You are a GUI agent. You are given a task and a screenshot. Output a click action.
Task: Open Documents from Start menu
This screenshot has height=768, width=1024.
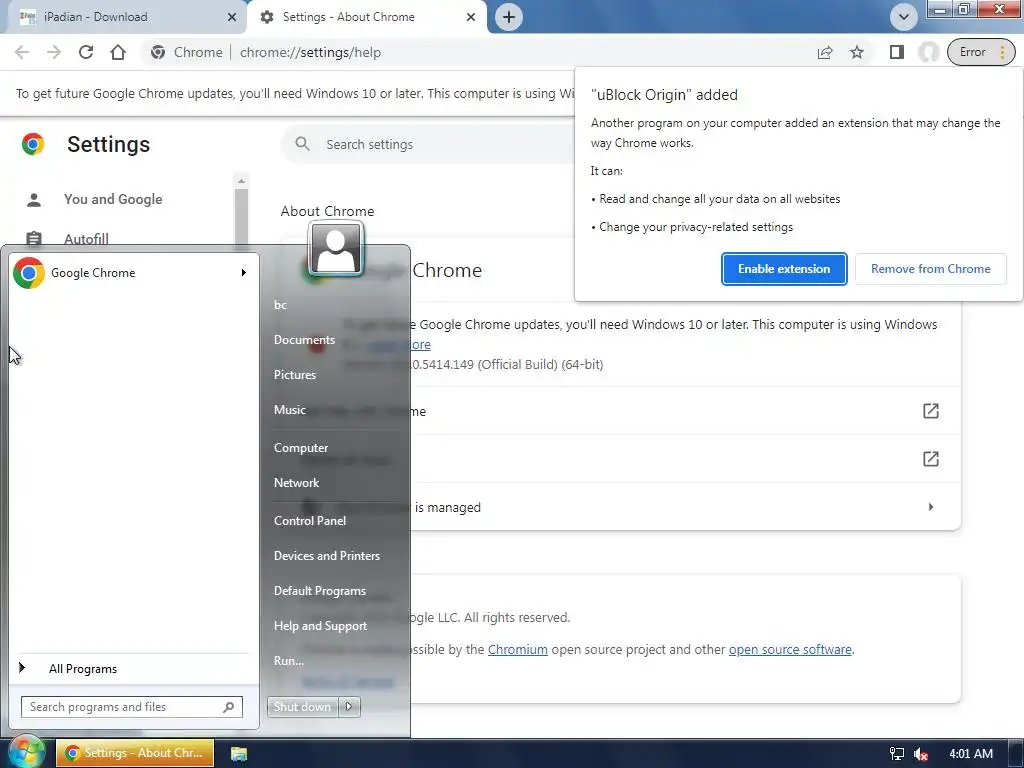pos(304,340)
